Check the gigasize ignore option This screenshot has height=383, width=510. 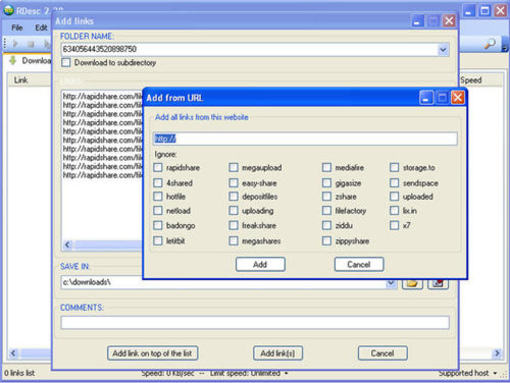coord(327,183)
